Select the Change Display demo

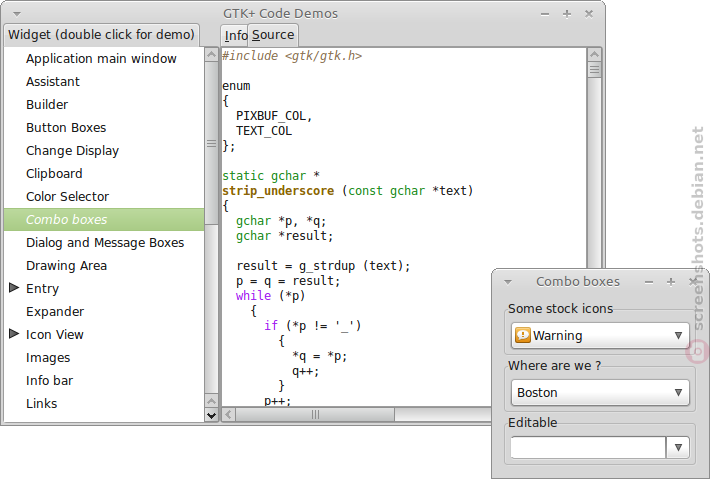104,151
